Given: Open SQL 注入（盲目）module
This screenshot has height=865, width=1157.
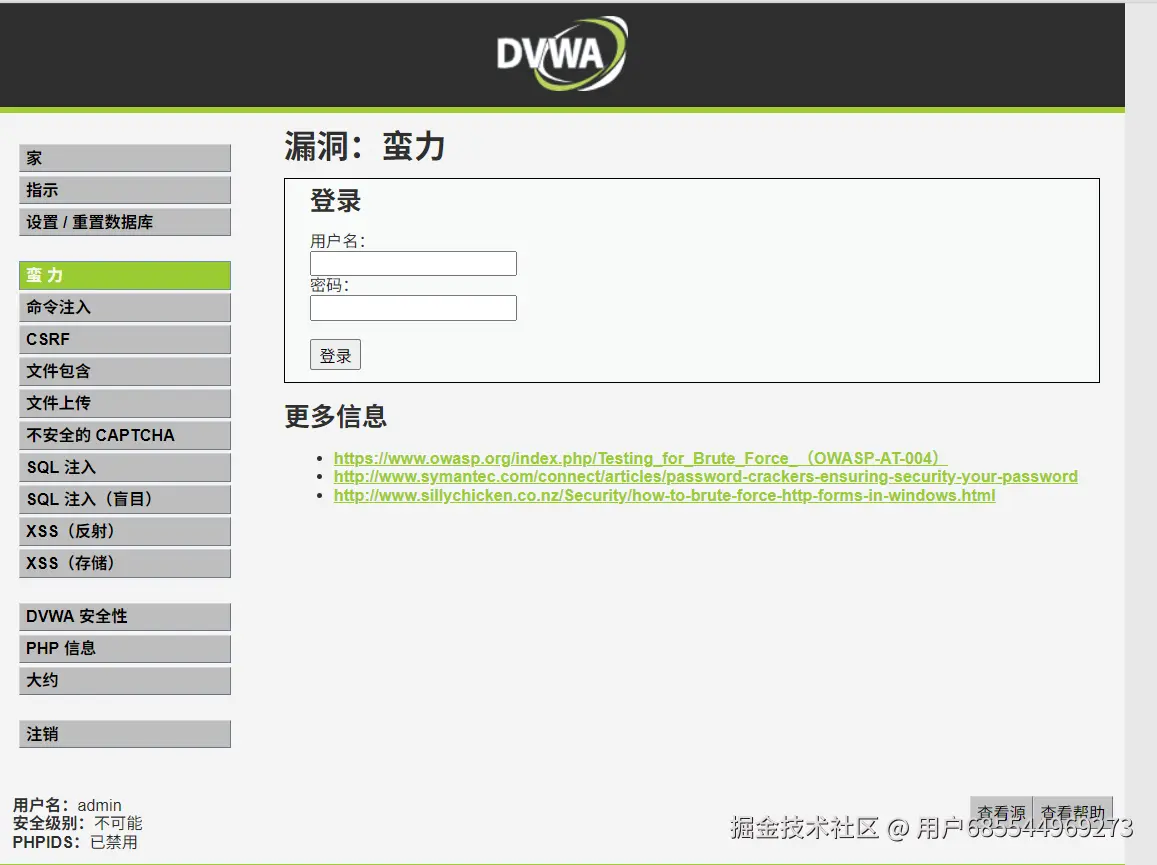Looking at the screenshot, I should tap(124, 499).
